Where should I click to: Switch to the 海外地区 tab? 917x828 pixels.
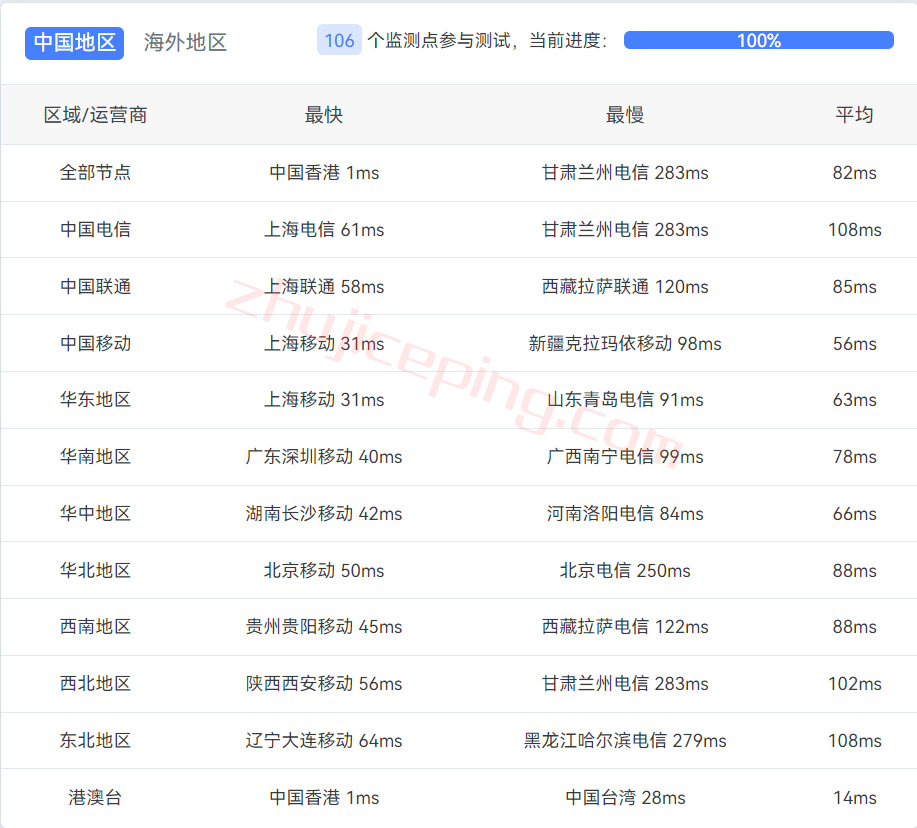(185, 43)
